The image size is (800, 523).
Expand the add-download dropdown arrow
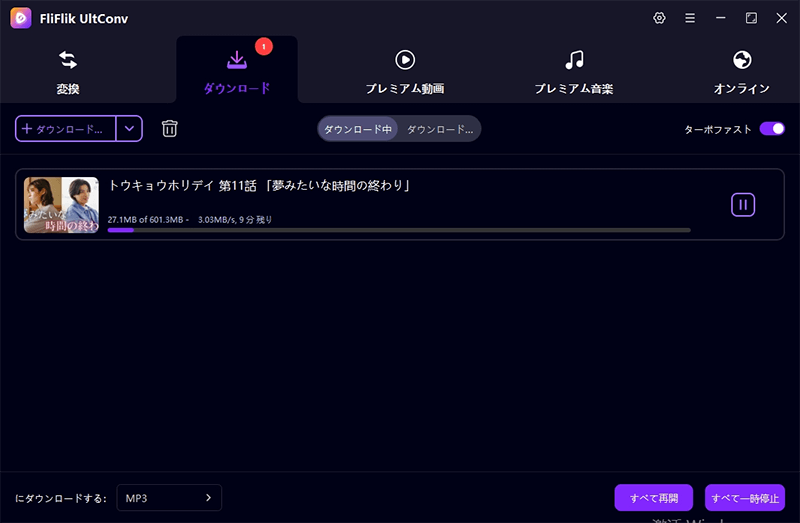pos(129,129)
